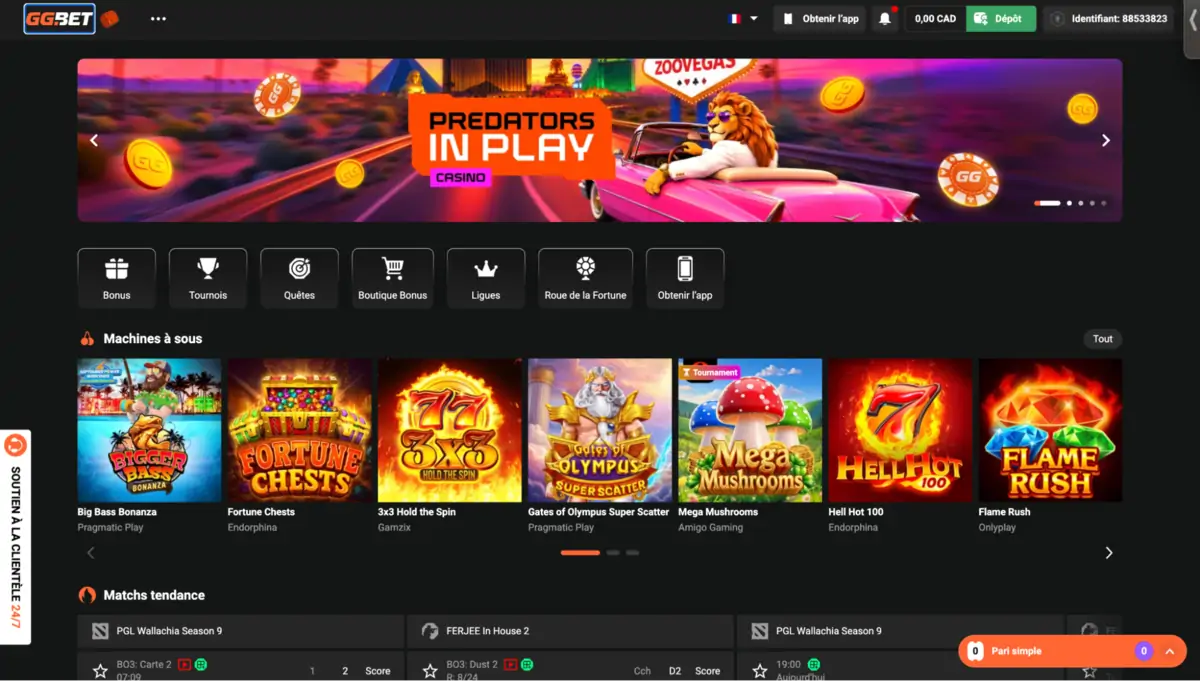1200x681 pixels.
Task: Click the Matchs tendance heading
Action: [154, 595]
